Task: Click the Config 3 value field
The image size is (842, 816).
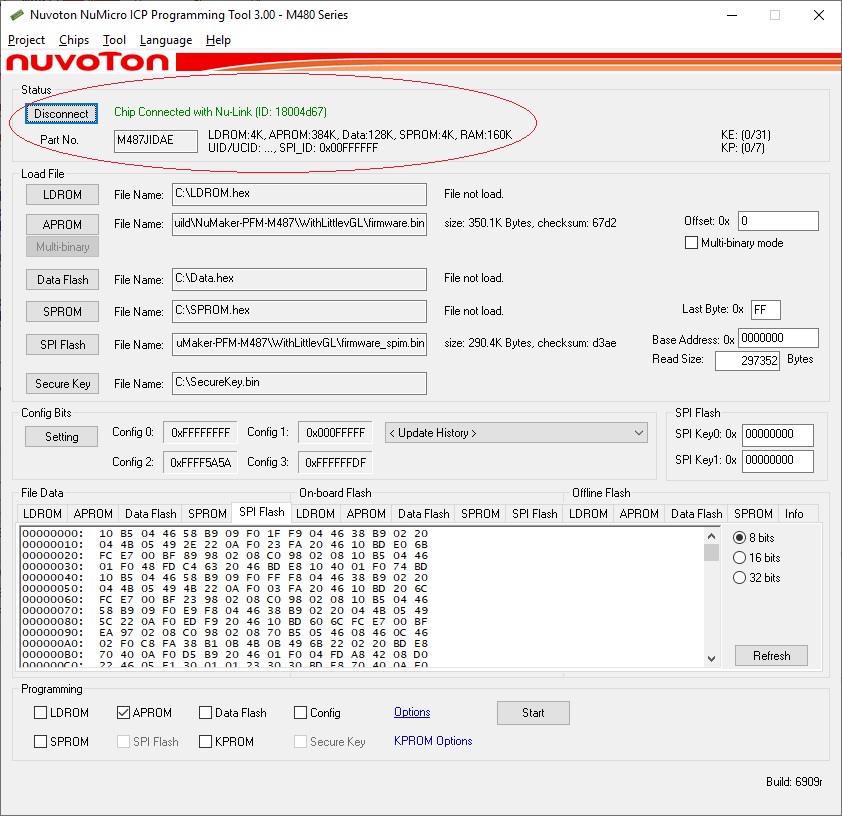Action: point(335,463)
